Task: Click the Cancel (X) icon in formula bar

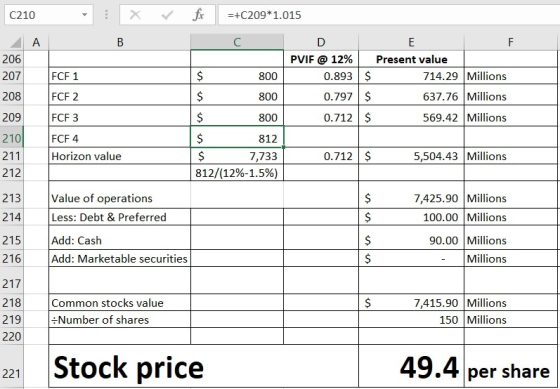Action: 135,15
